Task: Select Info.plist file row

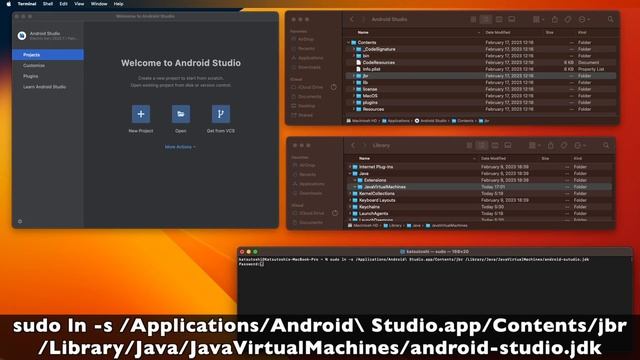Action: [480, 69]
